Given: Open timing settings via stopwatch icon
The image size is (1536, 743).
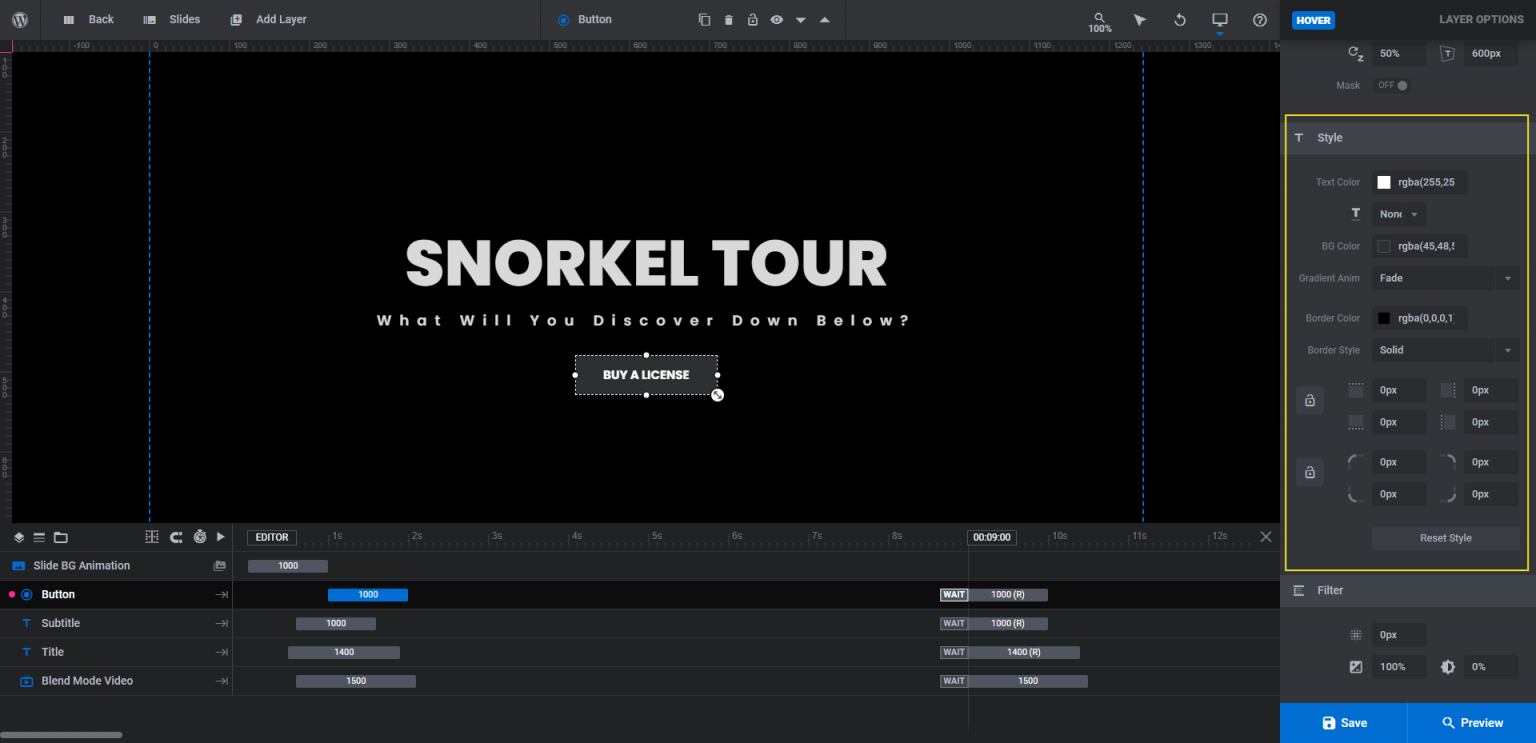Looking at the screenshot, I should click(x=200, y=537).
